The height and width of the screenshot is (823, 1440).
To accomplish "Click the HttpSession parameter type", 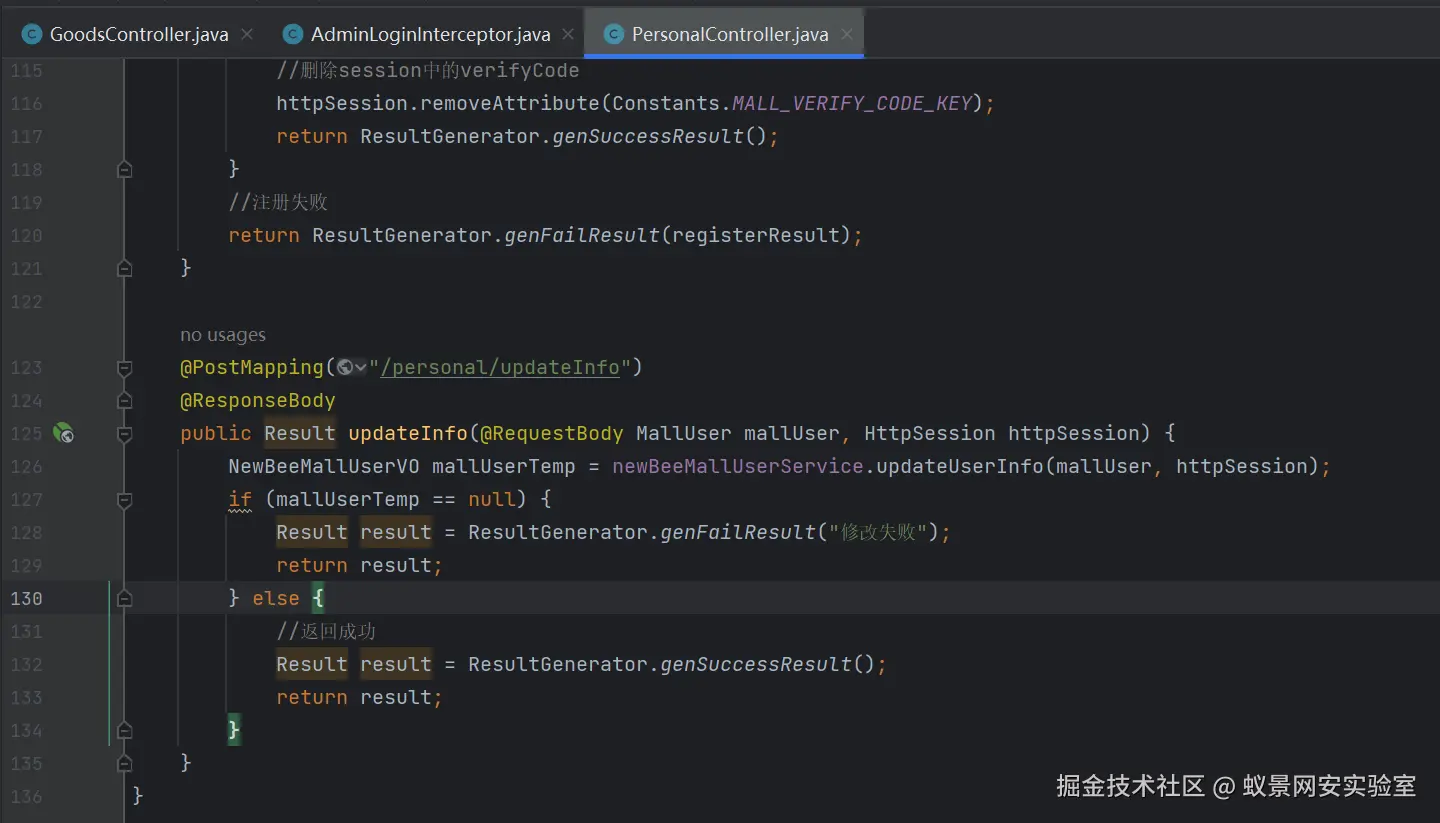I will click(x=930, y=433).
